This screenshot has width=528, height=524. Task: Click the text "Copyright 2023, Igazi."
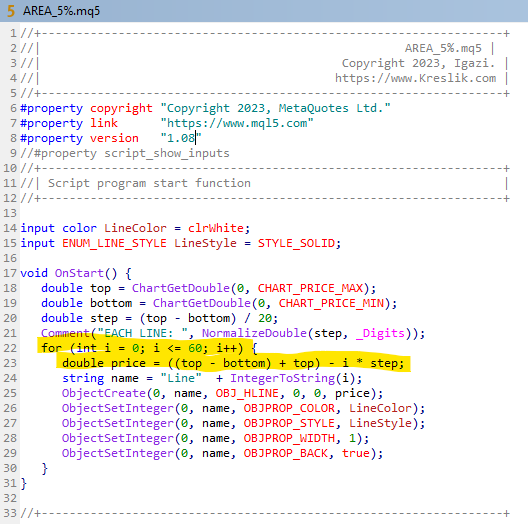point(419,63)
